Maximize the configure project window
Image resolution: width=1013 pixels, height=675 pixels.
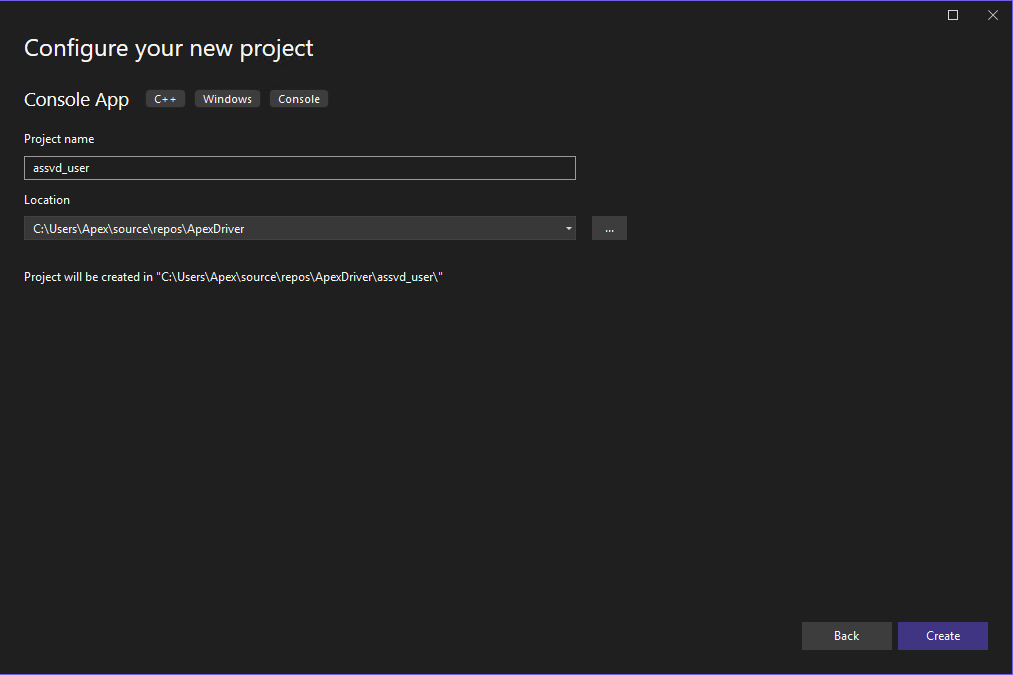coord(952,15)
